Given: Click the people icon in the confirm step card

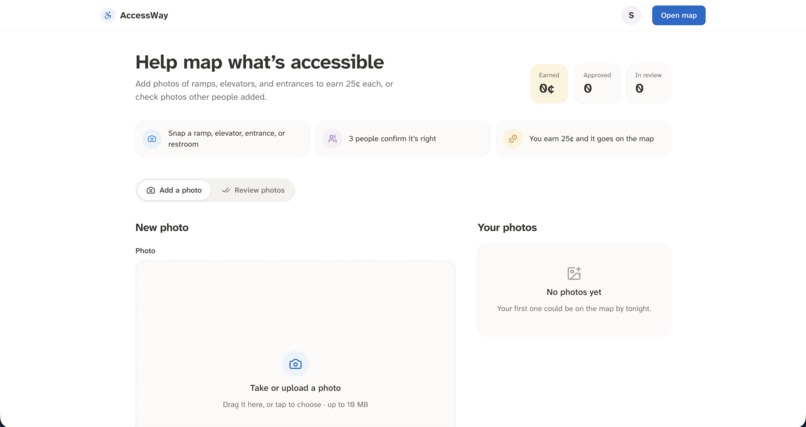Looking at the screenshot, I should tap(333, 139).
